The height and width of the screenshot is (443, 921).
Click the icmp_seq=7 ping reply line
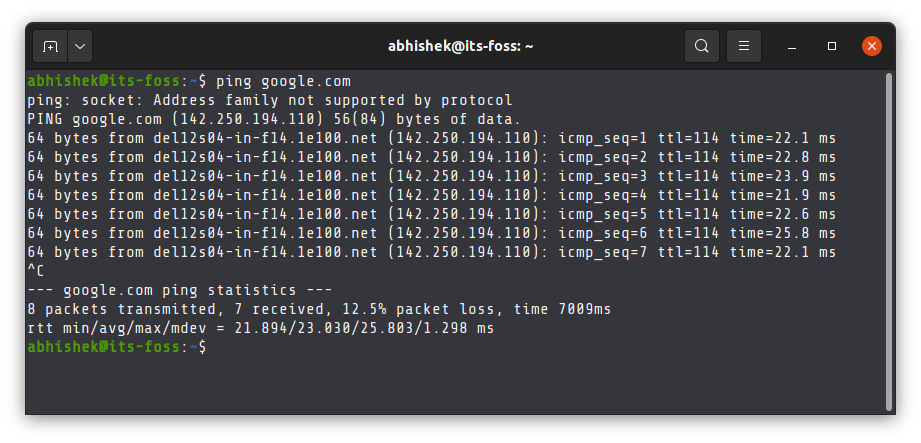click(x=431, y=252)
